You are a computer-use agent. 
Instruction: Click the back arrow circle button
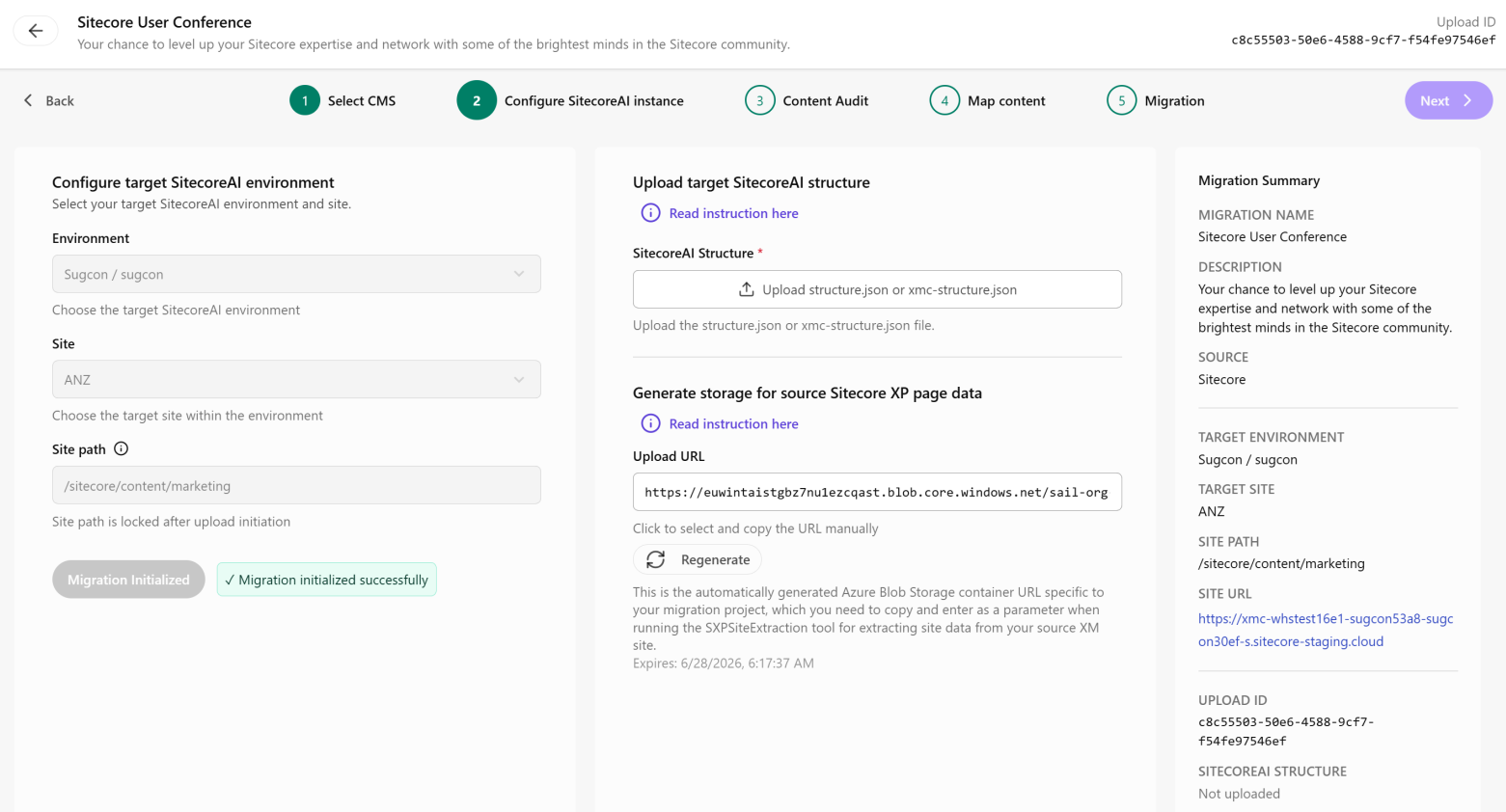click(36, 31)
